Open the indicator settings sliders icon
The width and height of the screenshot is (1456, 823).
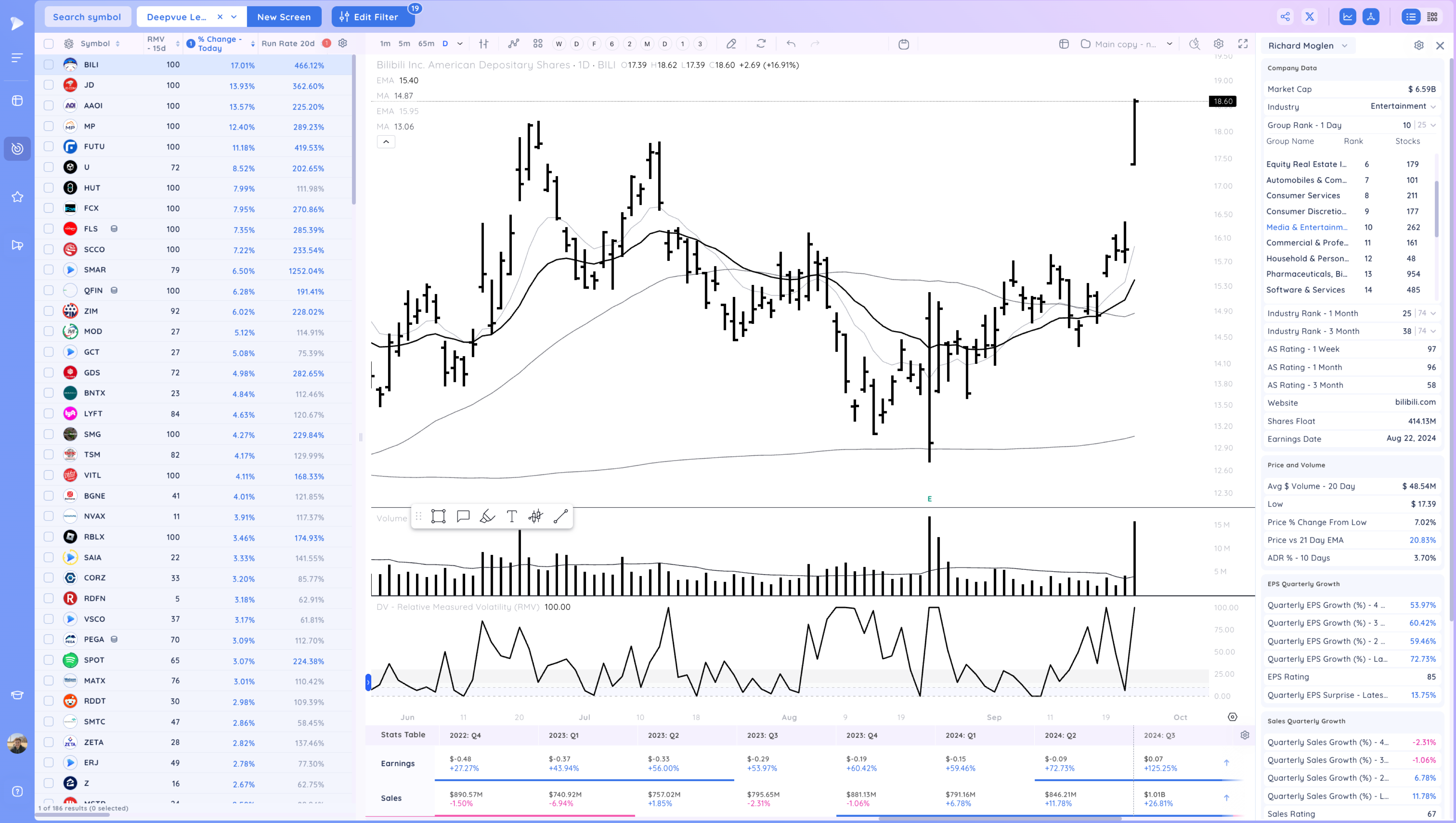483,44
